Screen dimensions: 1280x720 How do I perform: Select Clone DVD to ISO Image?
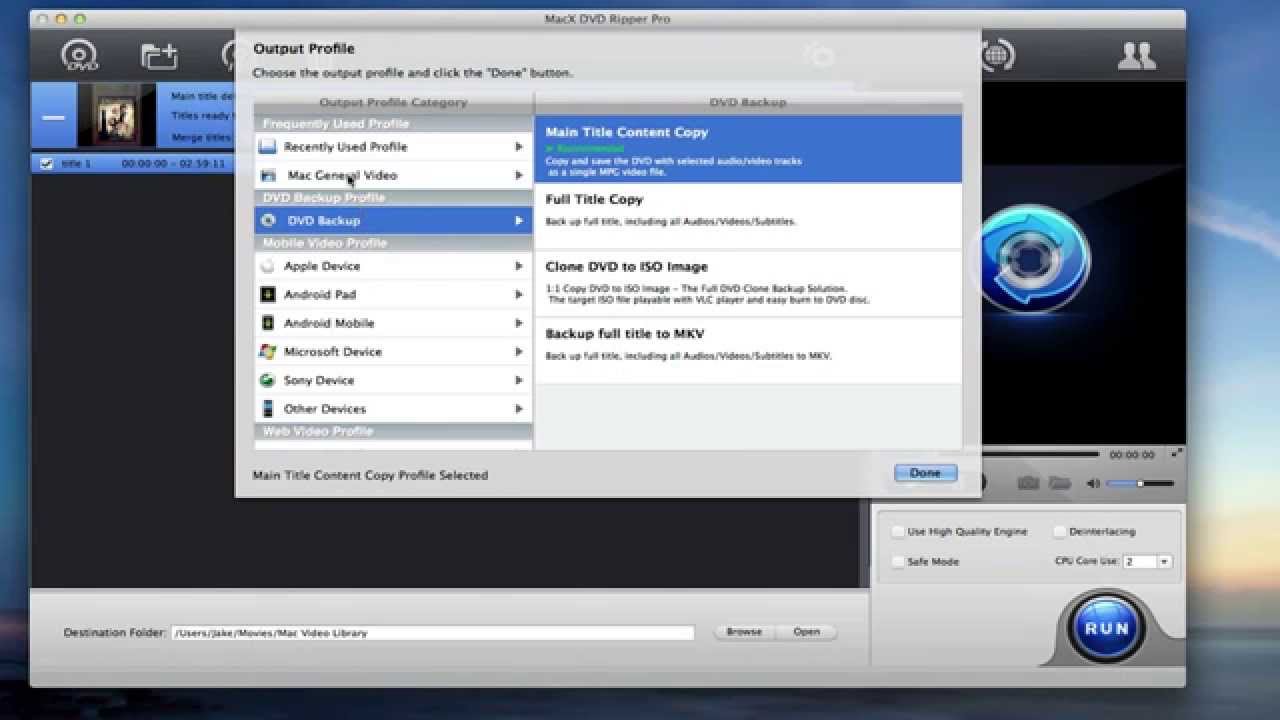[x=748, y=284]
